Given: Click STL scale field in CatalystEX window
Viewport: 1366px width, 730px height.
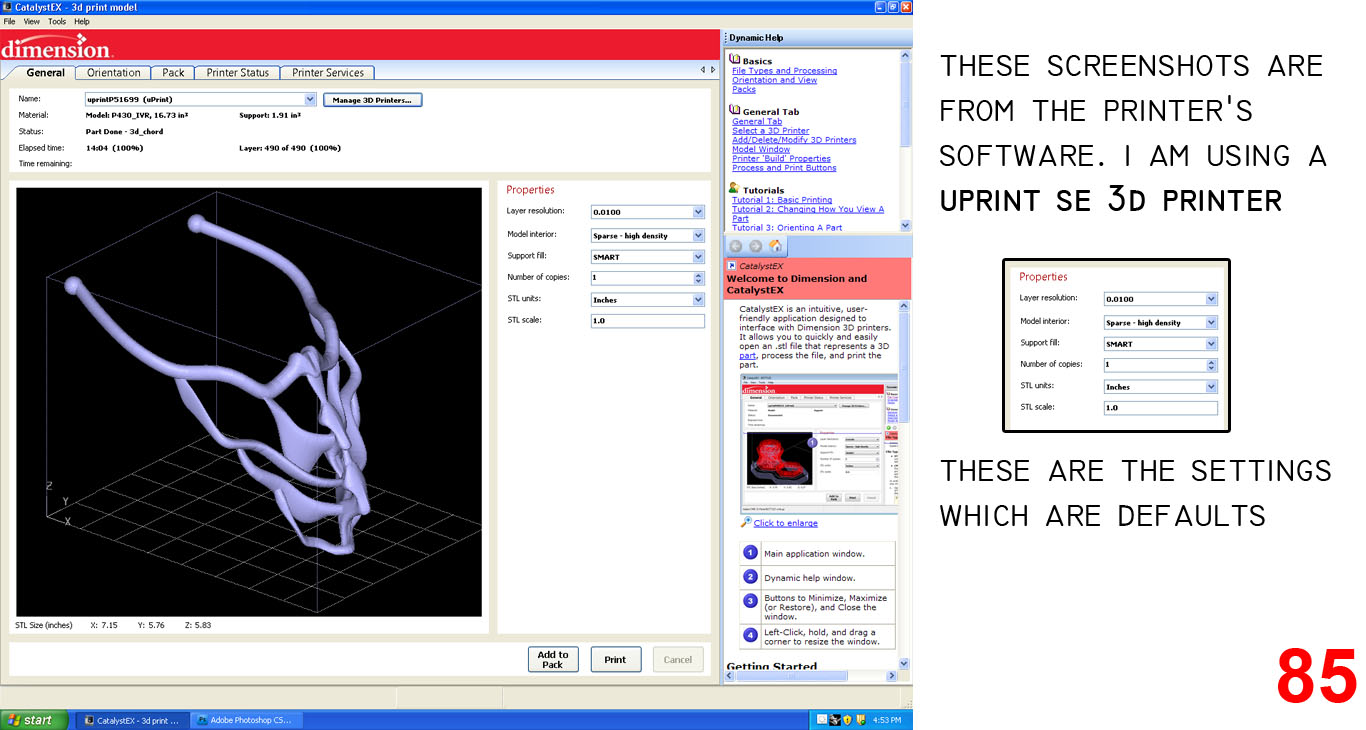Looking at the screenshot, I should click(x=648, y=321).
